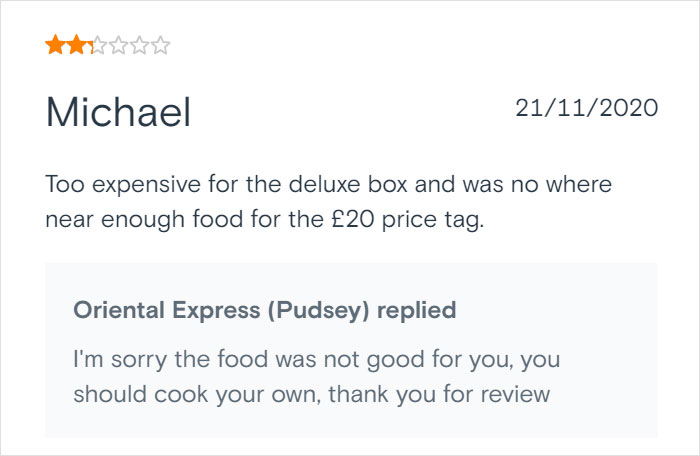The height and width of the screenshot is (456, 700).
Task: Click the review date 21/11/2020
Action: 586,107
